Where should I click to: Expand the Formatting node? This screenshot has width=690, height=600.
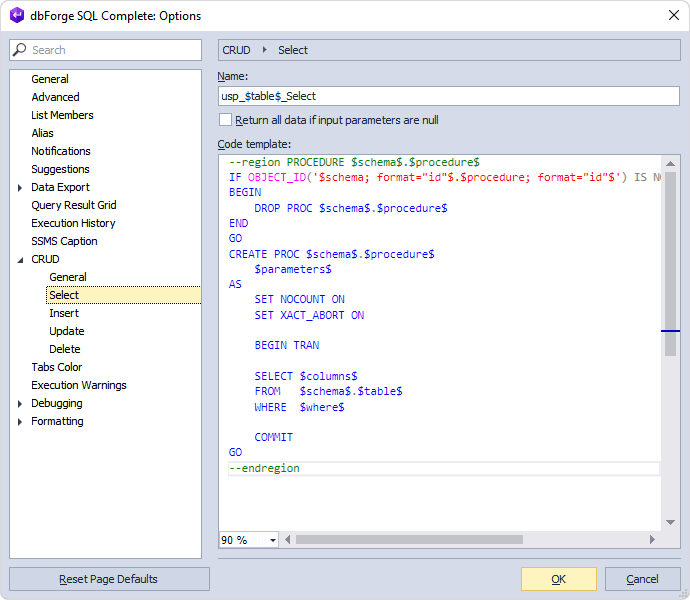(20, 422)
